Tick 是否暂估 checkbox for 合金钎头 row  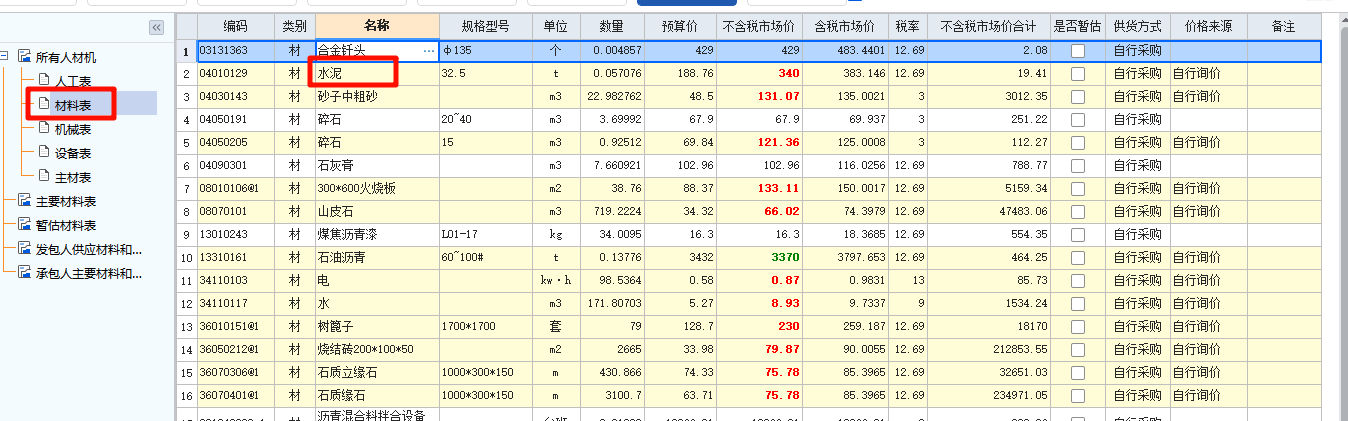(x=1078, y=50)
